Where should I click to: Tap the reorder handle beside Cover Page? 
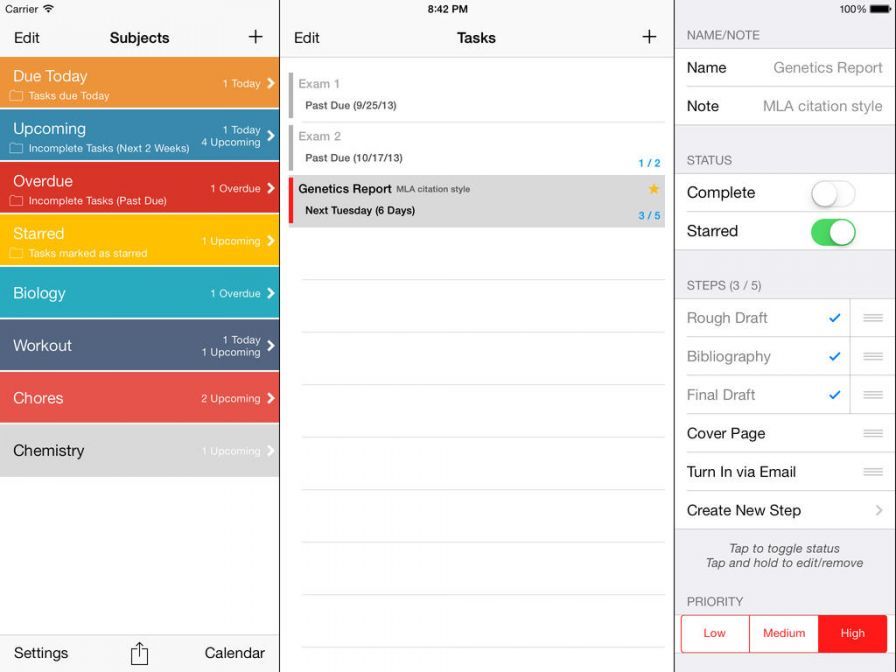(873, 433)
